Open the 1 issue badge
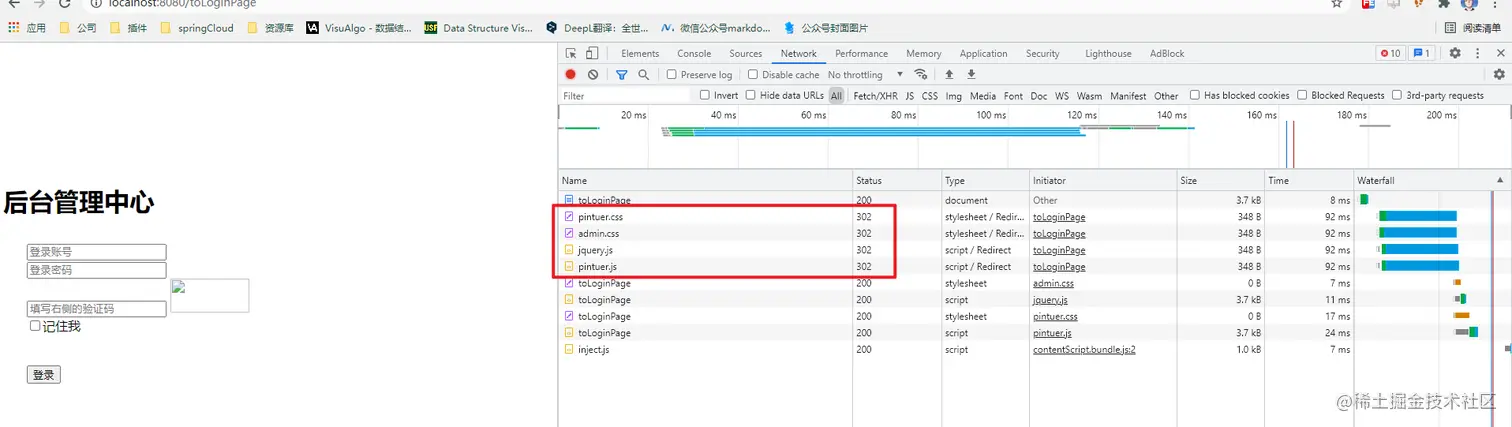 pos(1421,54)
